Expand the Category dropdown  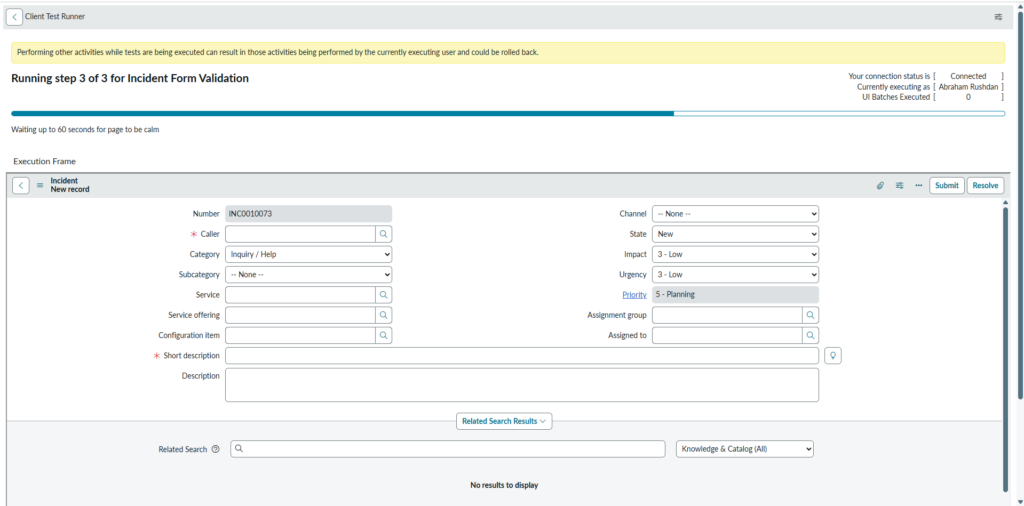(308, 254)
